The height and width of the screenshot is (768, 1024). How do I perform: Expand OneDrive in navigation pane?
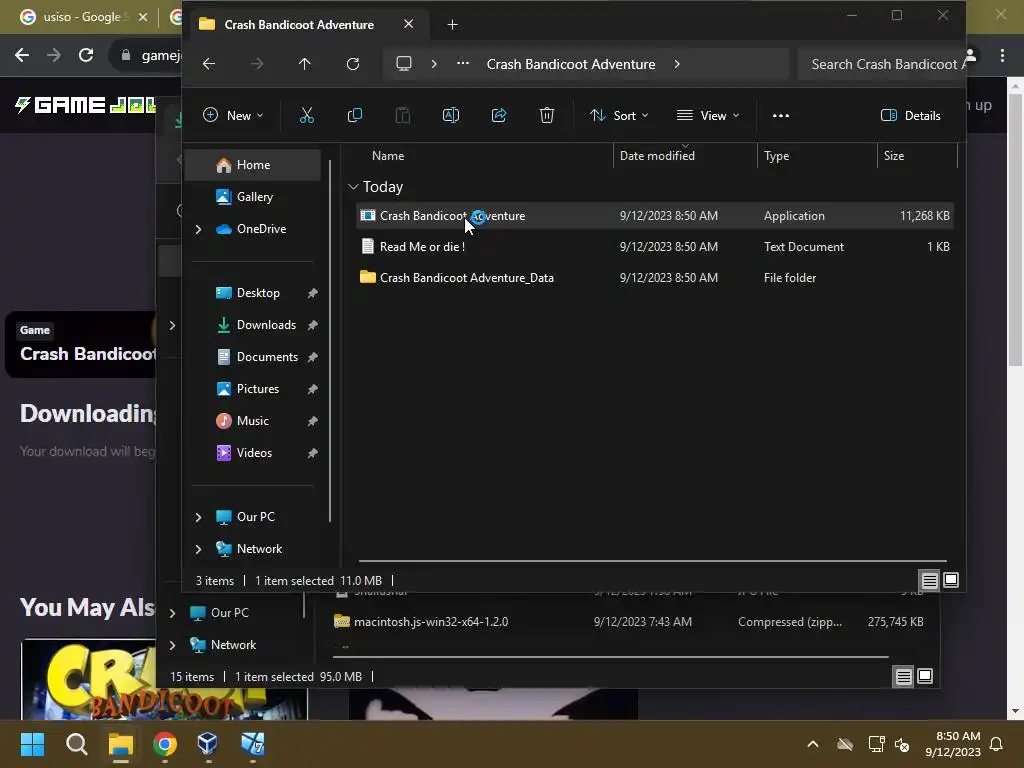pyautogui.click(x=199, y=229)
